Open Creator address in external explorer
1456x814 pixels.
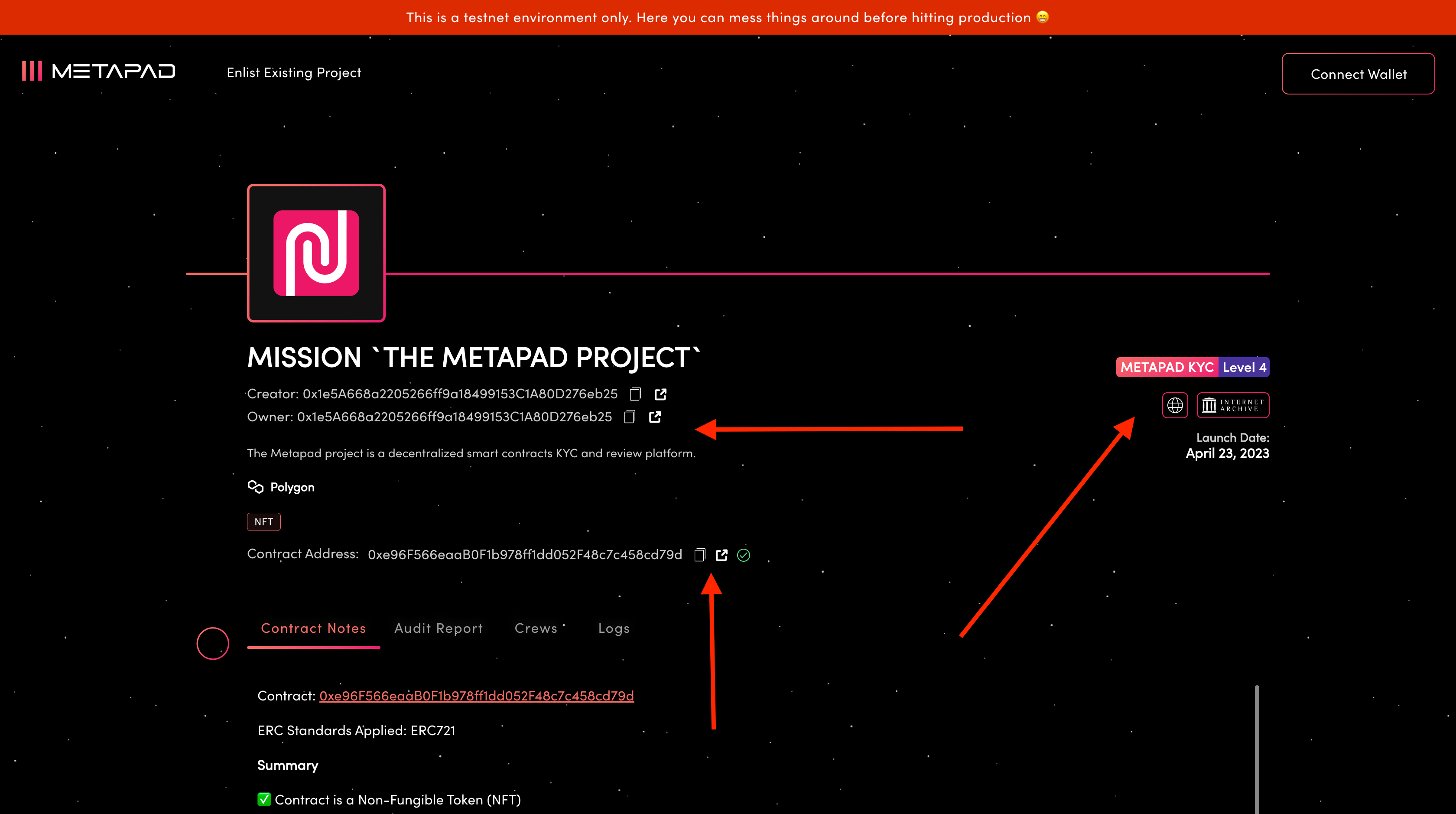pyautogui.click(x=660, y=394)
